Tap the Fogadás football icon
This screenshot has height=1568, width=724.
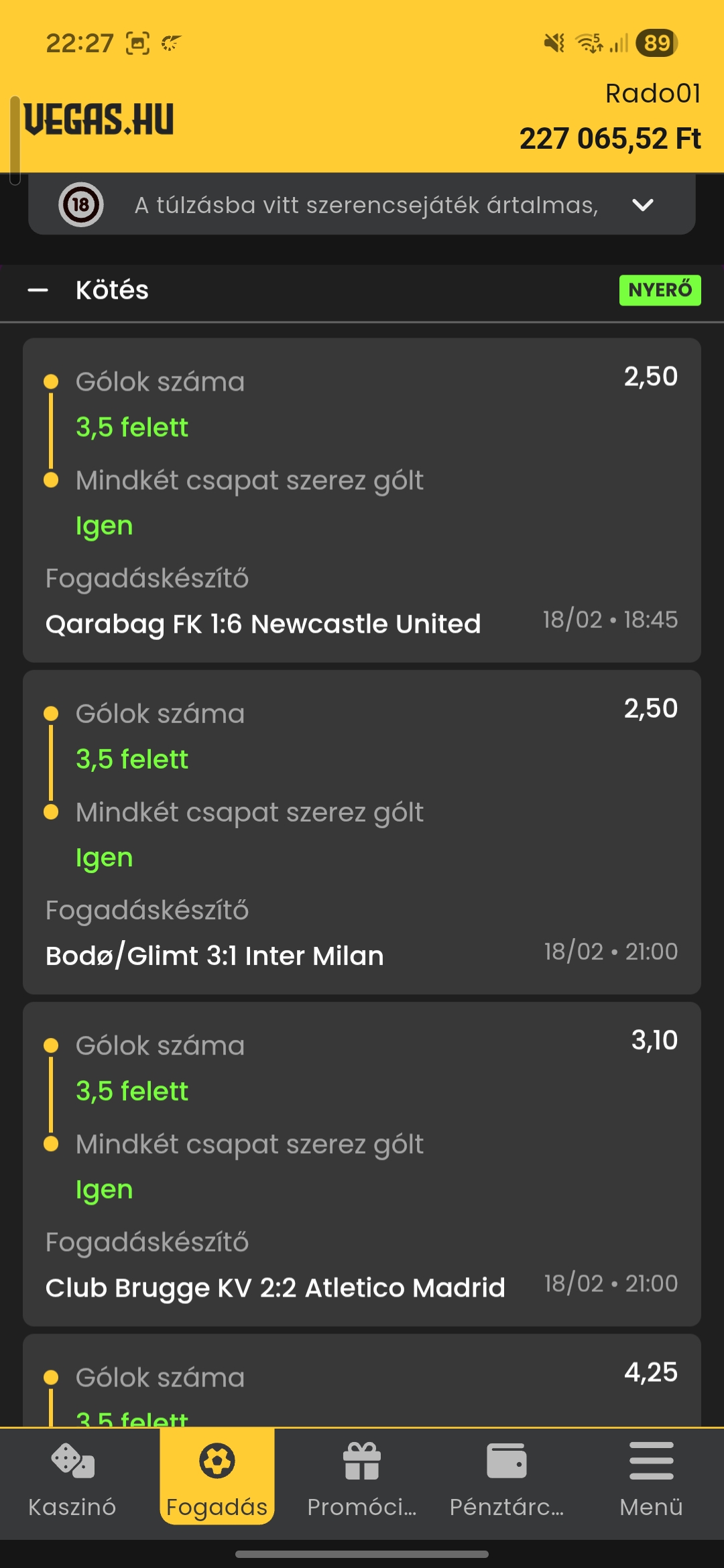point(217,1461)
